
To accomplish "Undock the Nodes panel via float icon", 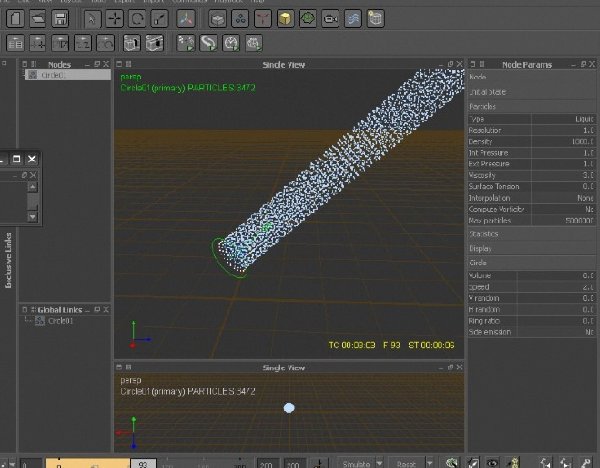I will (x=97, y=64).
